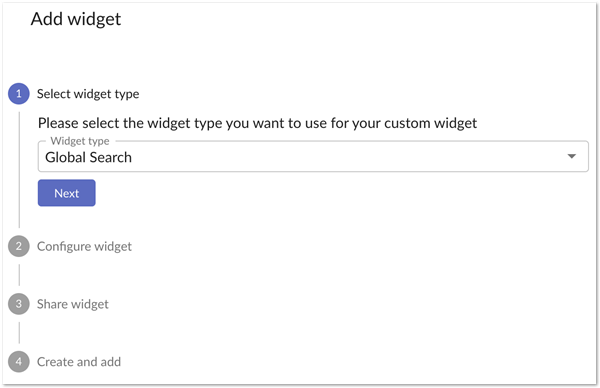Click the connector line below step 1
This screenshot has height=388, width=600.
pos(19,170)
